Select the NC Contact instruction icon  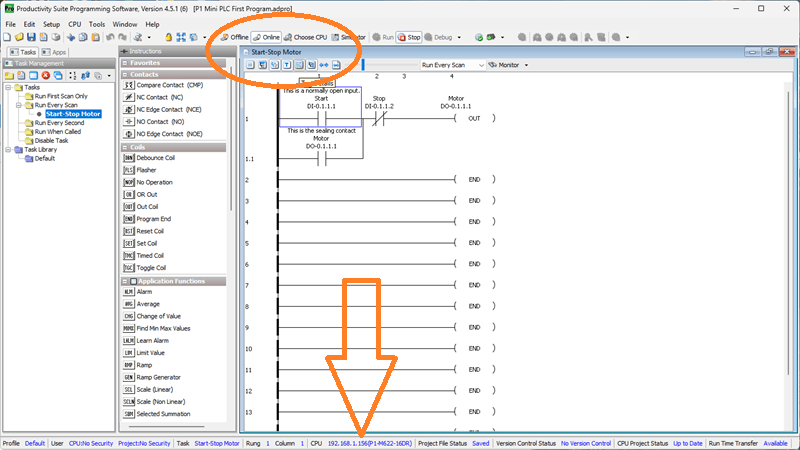pos(128,97)
